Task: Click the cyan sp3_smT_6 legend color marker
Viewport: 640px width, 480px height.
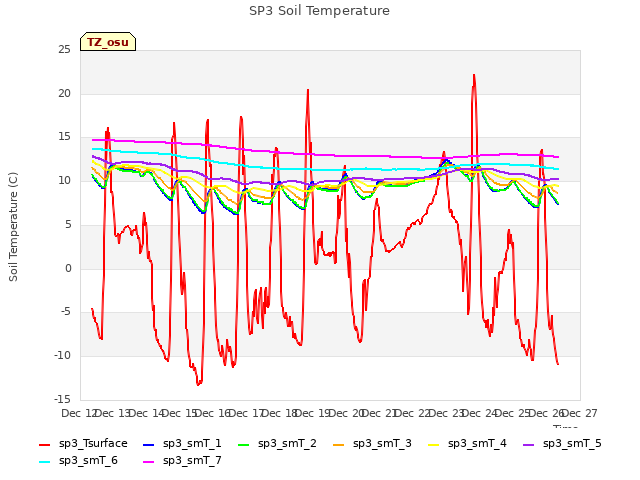Action: 44,462
